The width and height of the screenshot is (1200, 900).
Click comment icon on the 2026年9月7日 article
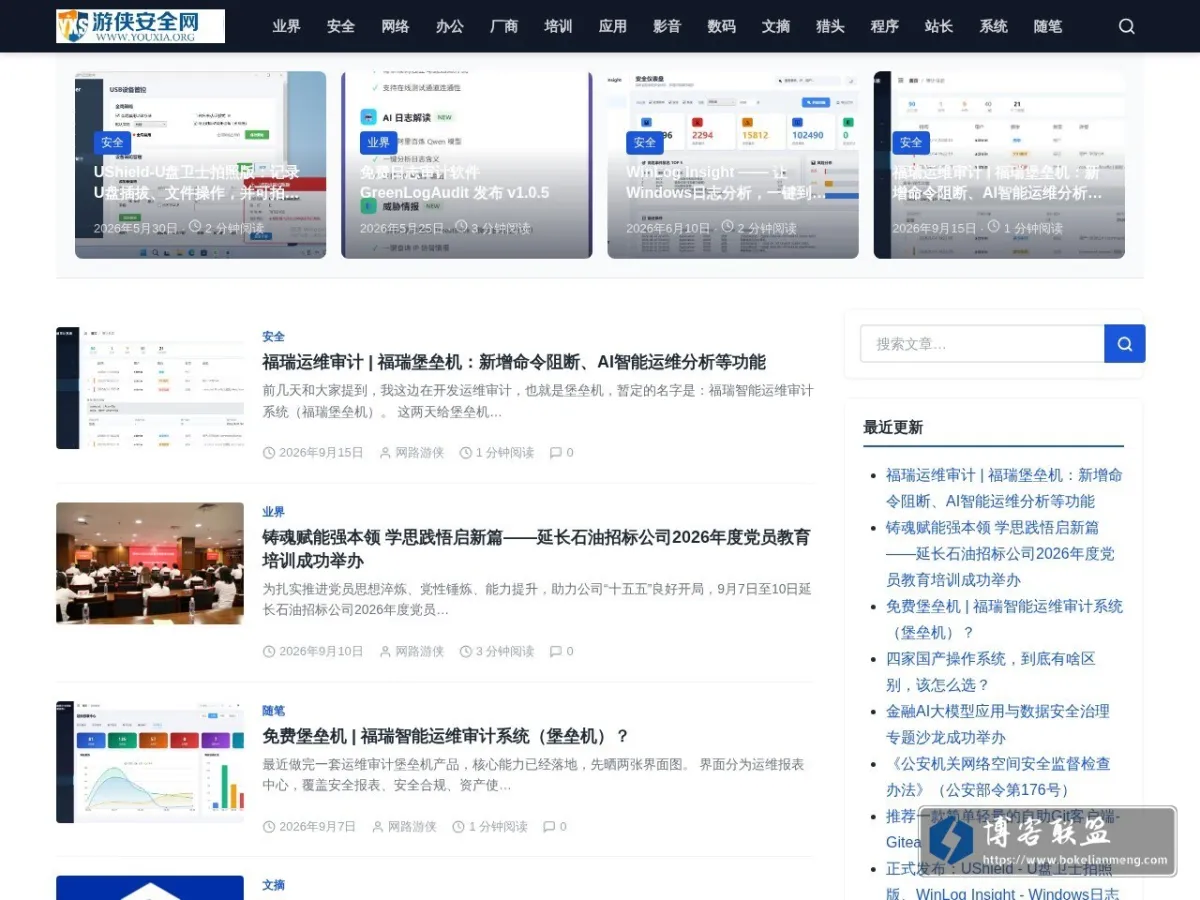click(549, 827)
